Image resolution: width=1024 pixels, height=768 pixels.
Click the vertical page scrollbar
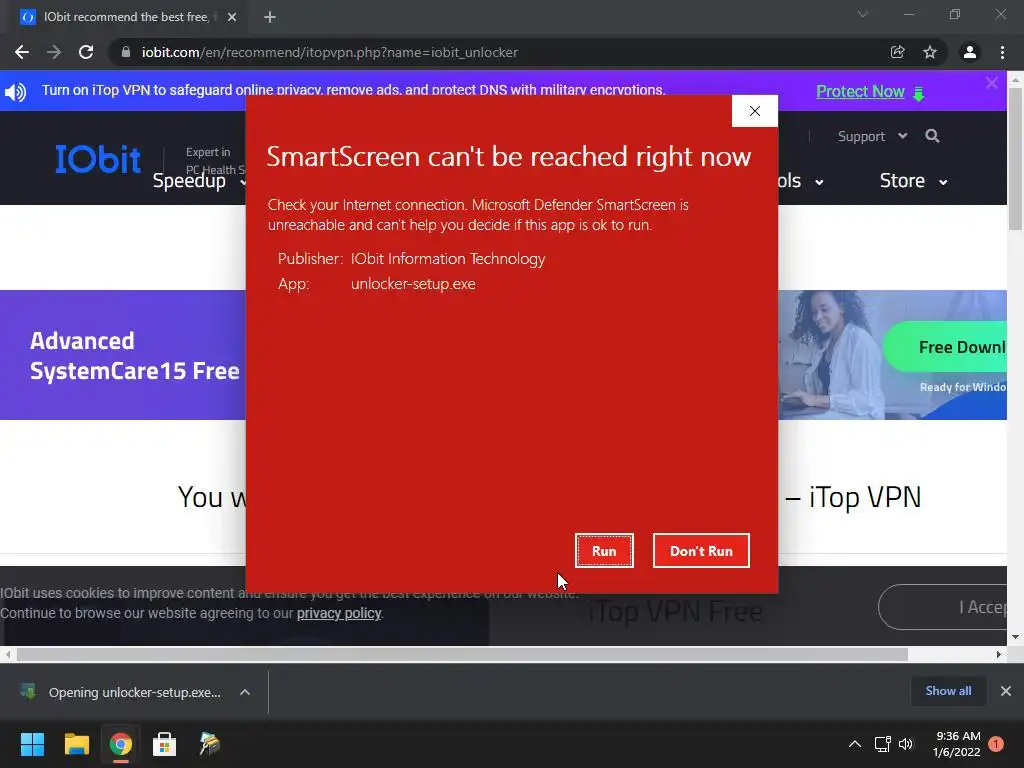[1015, 159]
